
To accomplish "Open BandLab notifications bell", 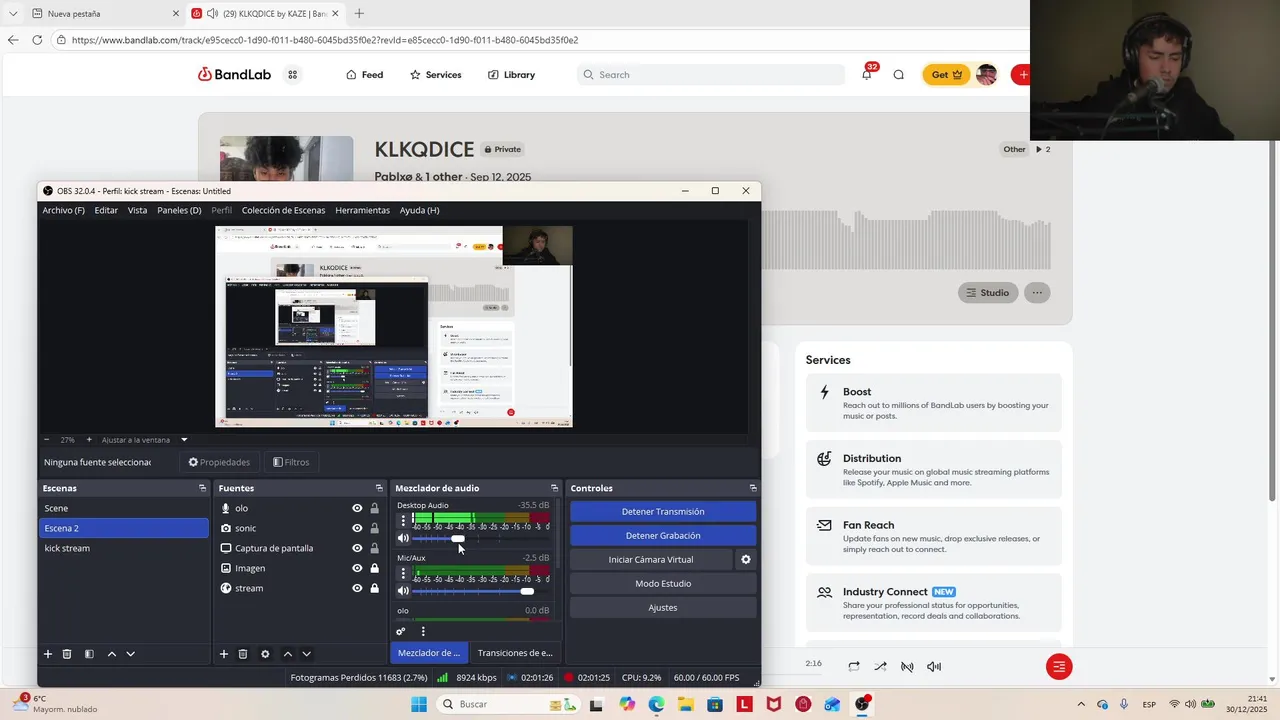I will coord(866,75).
